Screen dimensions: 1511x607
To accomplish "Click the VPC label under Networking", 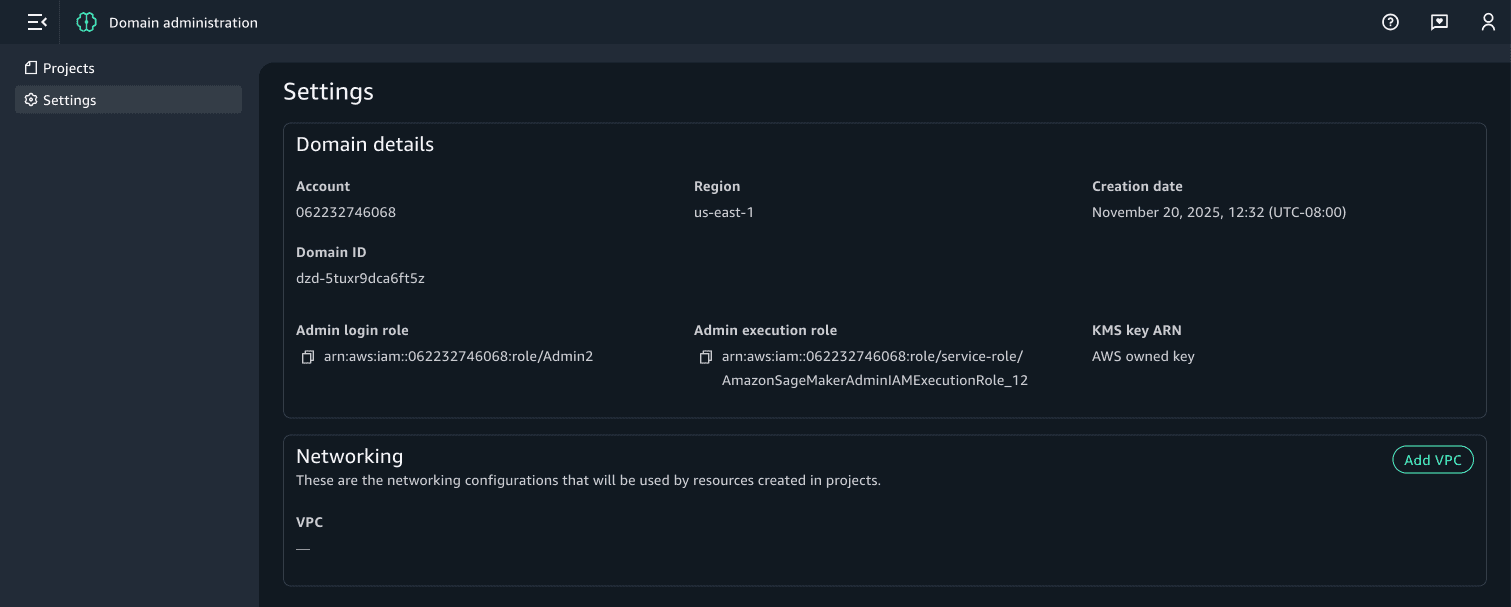I will 309,522.
